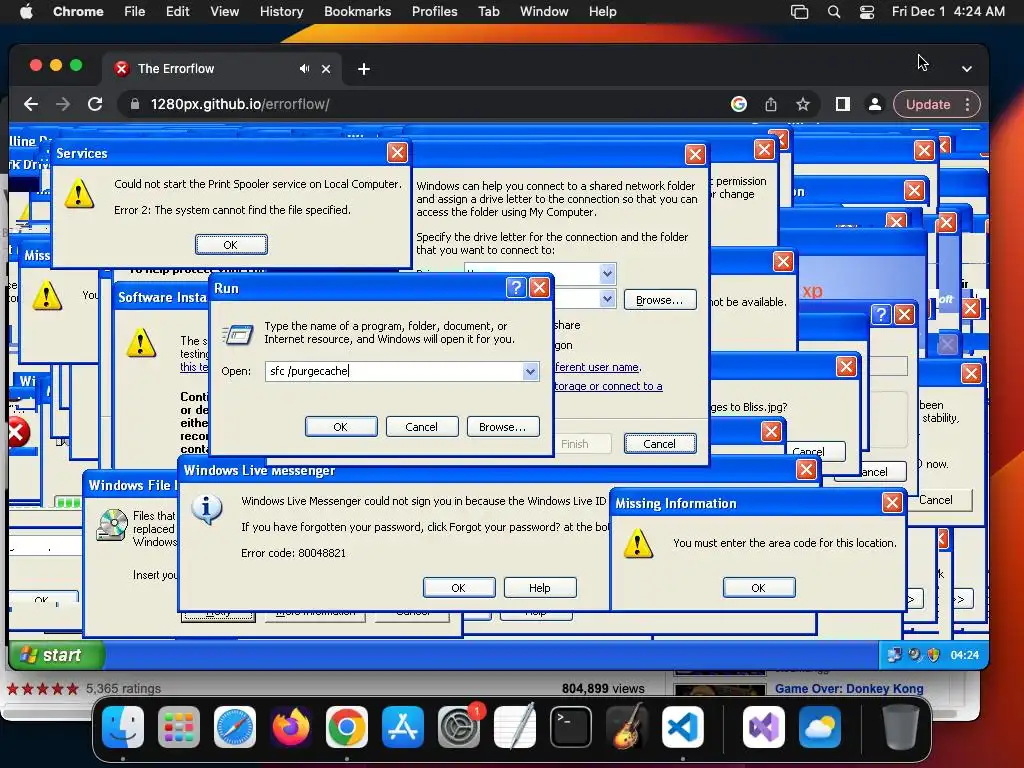Viewport: 1024px width, 768px height.
Task: Open the History menu
Action: 281,12
